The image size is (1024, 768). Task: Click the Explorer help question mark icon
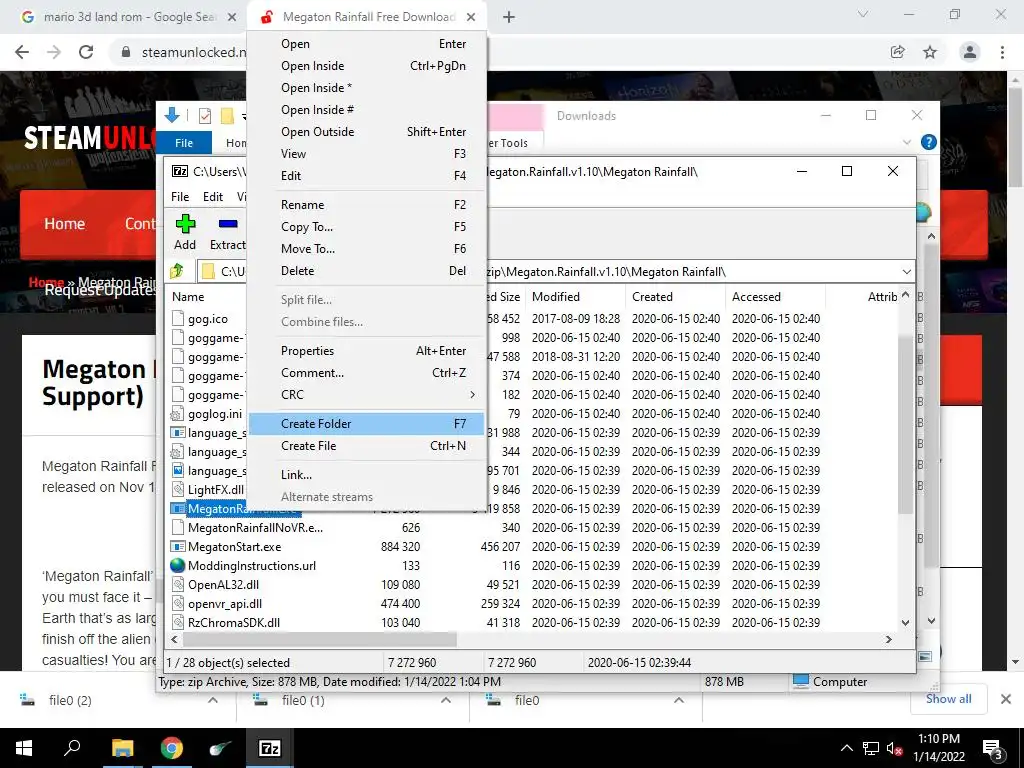[929, 142]
